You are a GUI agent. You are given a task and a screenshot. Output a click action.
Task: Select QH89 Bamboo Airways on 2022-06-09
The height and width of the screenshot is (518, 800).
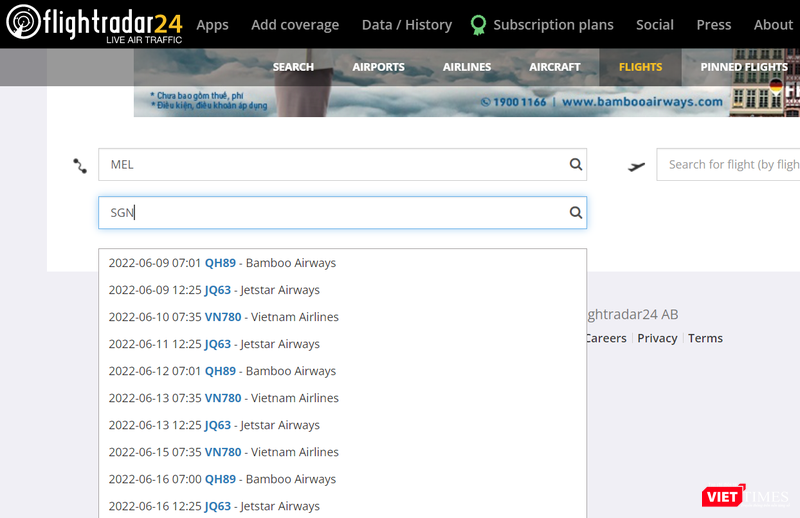coord(221,263)
